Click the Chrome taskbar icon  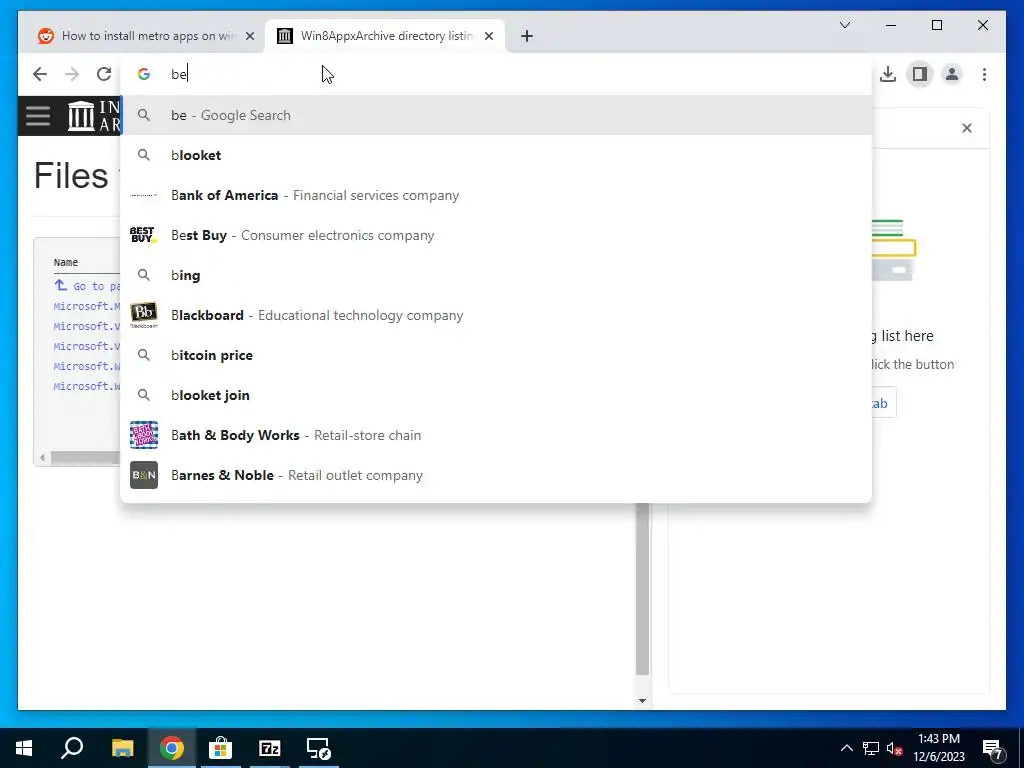pos(171,748)
